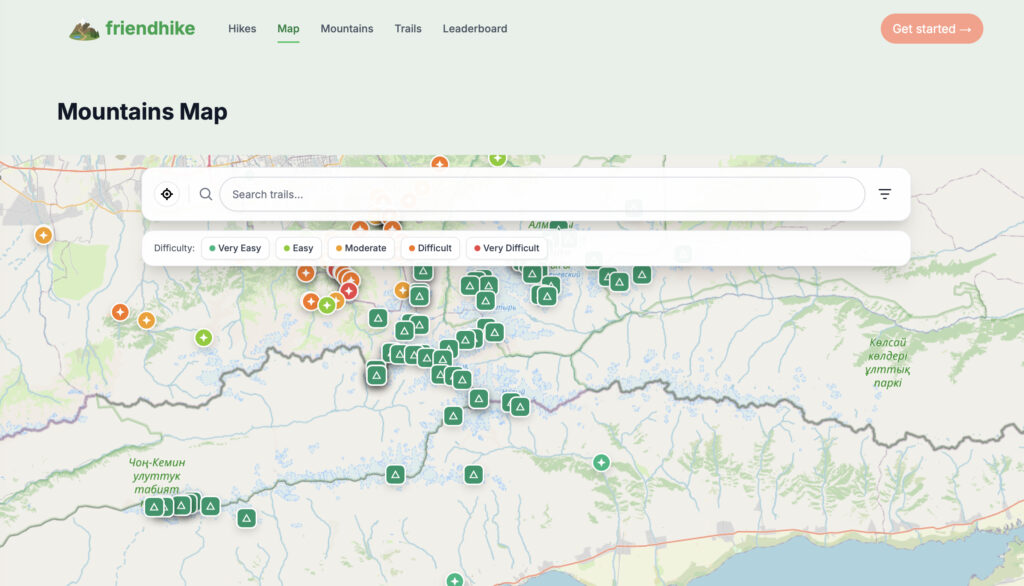Go to the Mountains nav item

346,29
